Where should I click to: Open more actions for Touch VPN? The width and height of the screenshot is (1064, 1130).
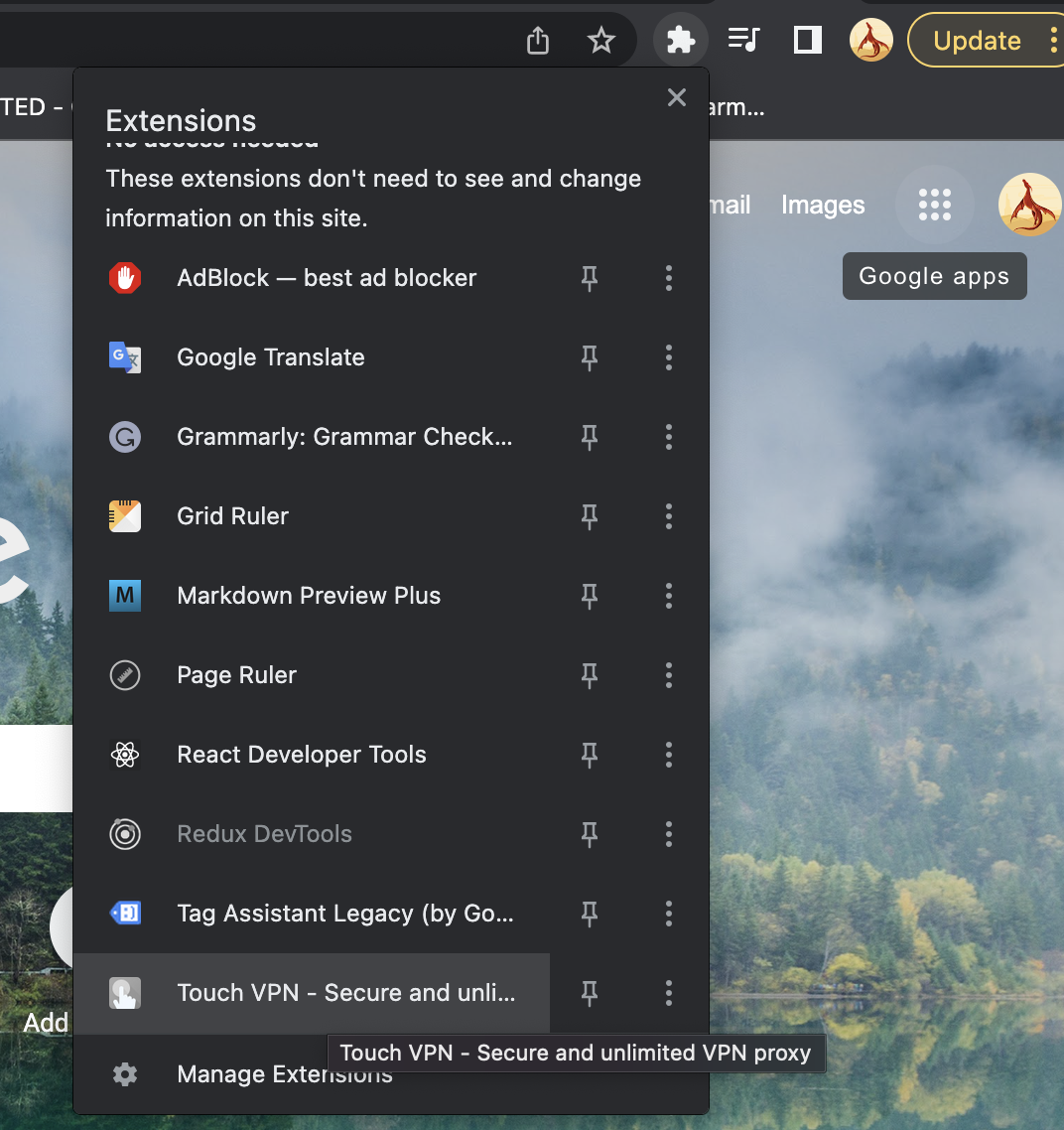[x=669, y=993]
